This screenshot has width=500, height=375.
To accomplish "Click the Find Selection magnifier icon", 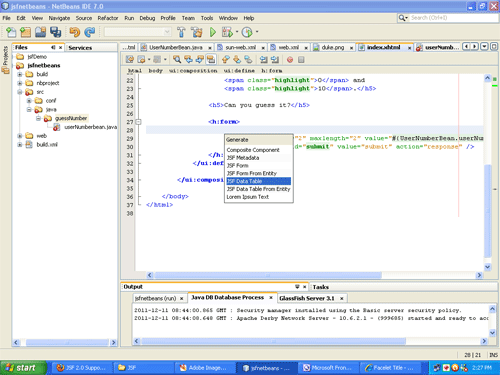I will coord(177,60).
